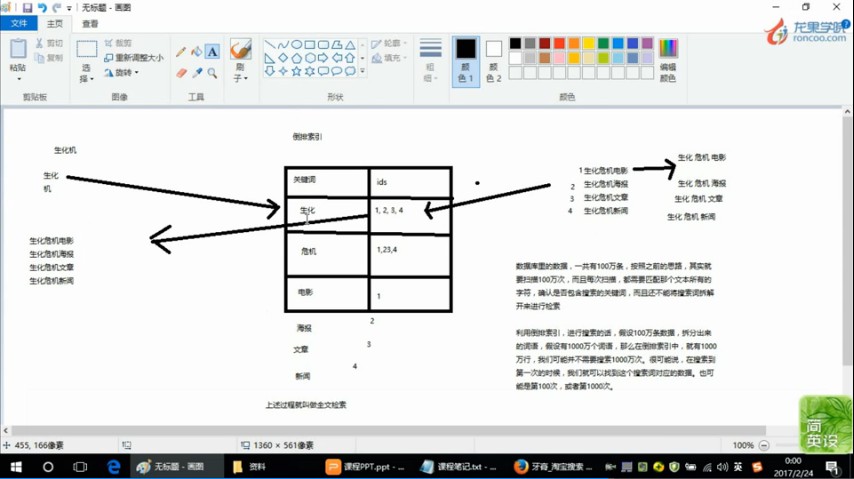
Task: Select the Fill bucket tool
Action: (197, 52)
